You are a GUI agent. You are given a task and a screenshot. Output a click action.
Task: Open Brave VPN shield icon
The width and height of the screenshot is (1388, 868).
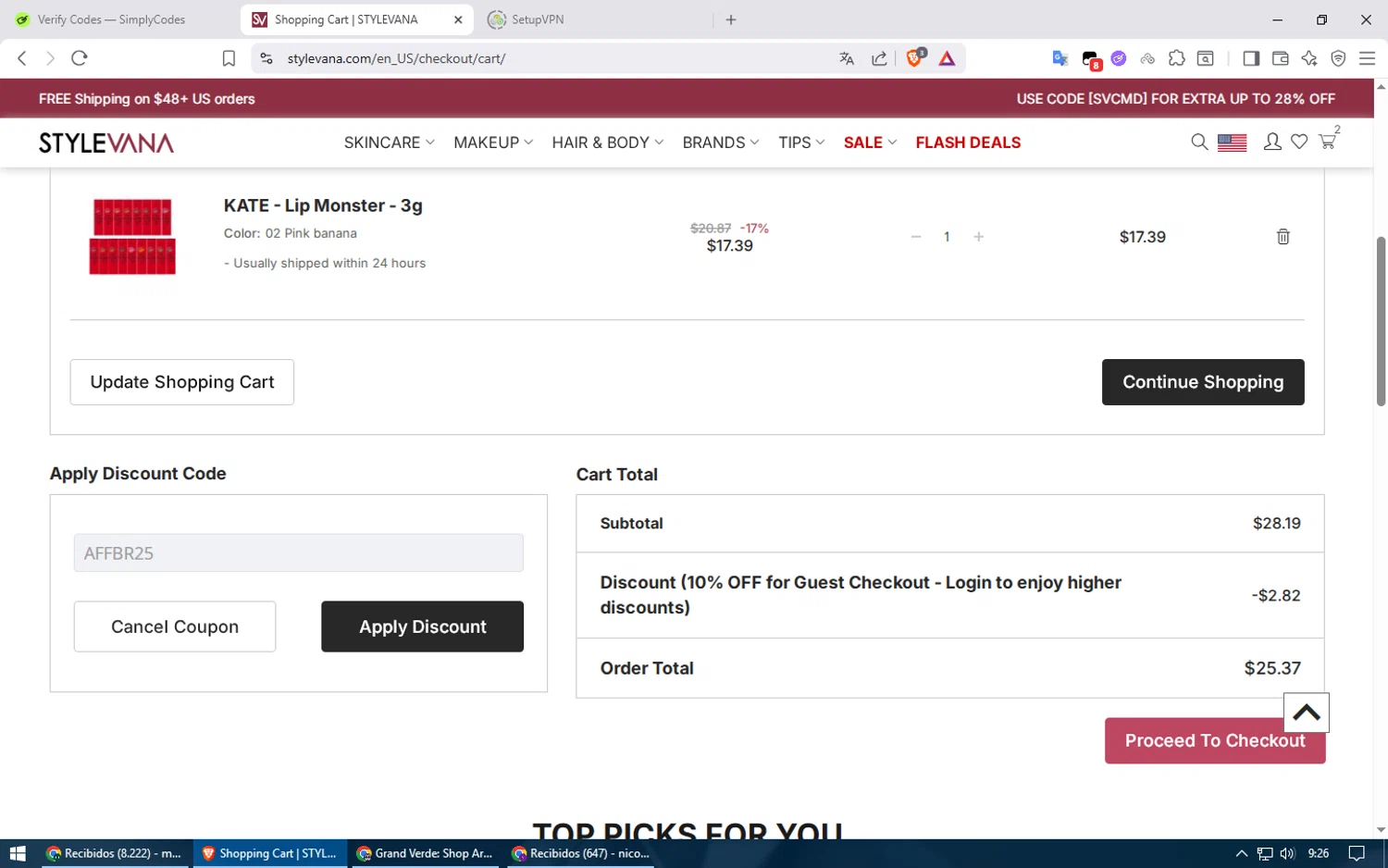pos(1338,58)
